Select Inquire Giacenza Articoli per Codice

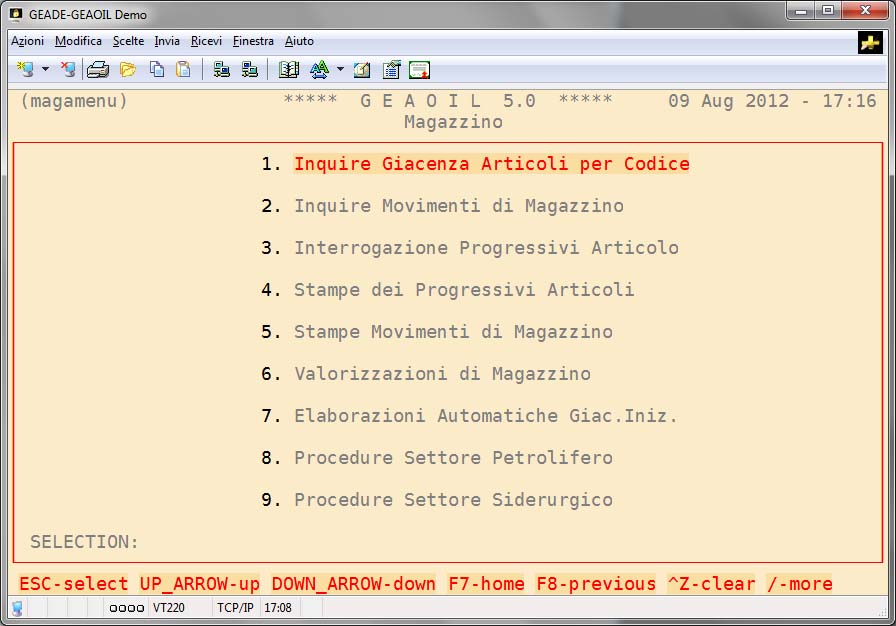(491, 164)
